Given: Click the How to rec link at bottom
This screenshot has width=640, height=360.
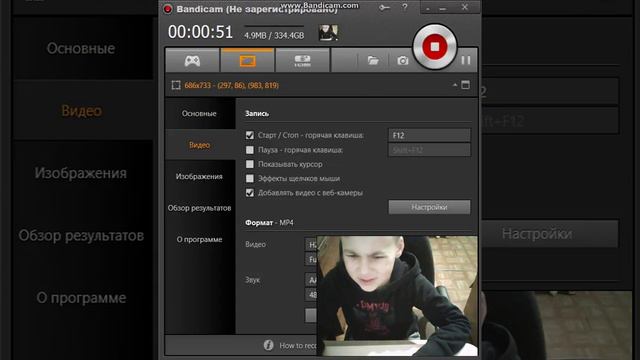Looking at the screenshot, I should point(298,345).
